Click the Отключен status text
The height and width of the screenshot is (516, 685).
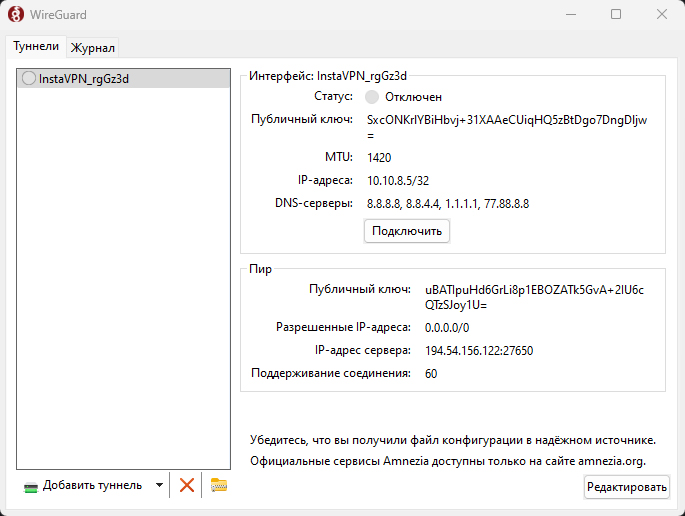tap(413, 97)
